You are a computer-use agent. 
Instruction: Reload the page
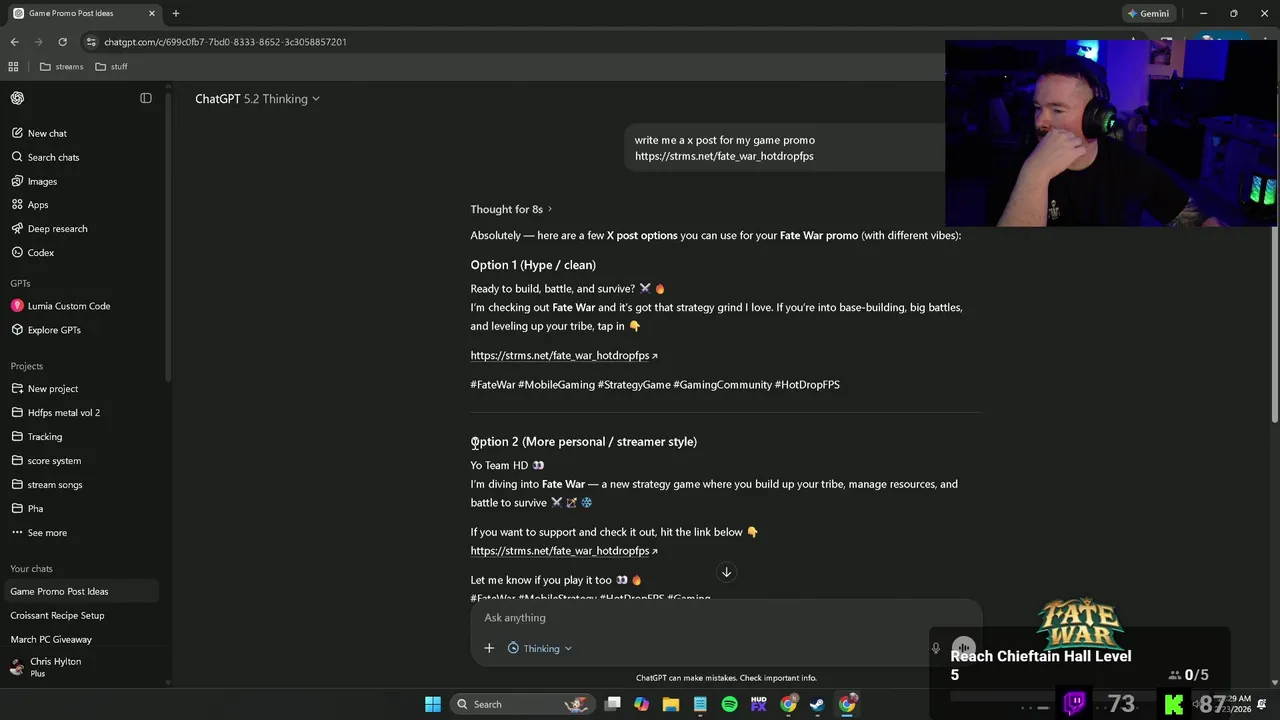point(62,42)
